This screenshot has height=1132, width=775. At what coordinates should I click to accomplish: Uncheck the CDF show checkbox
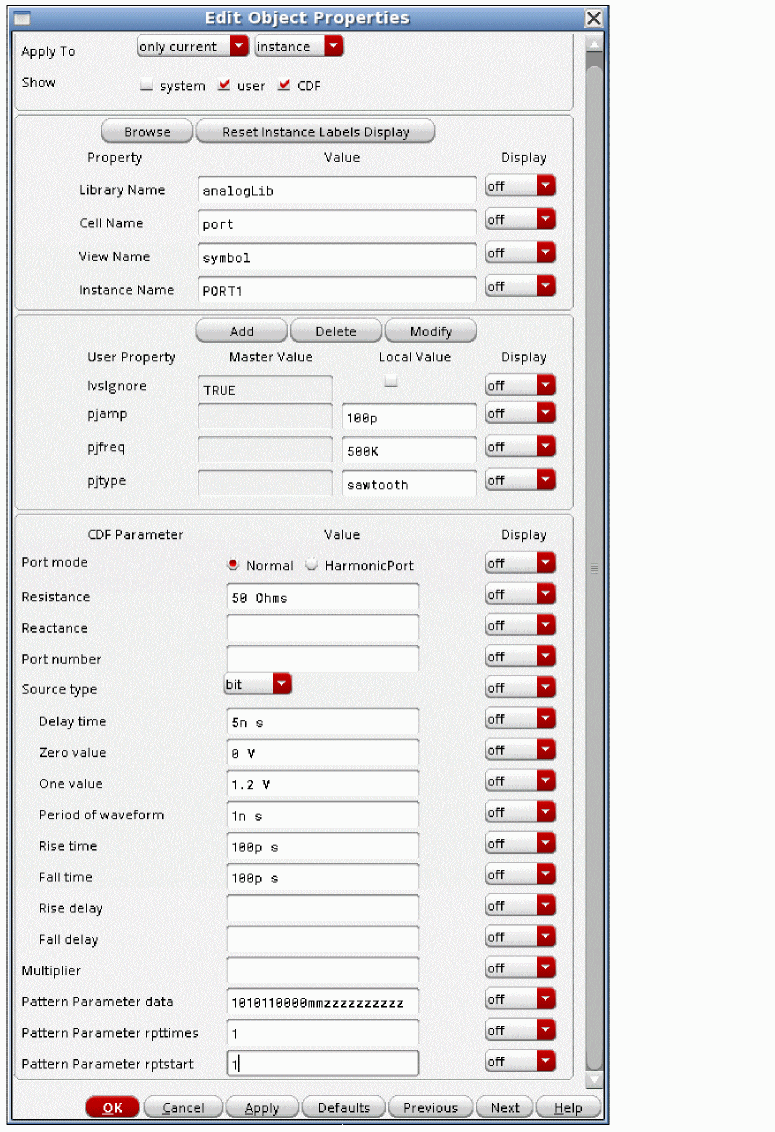coord(284,86)
